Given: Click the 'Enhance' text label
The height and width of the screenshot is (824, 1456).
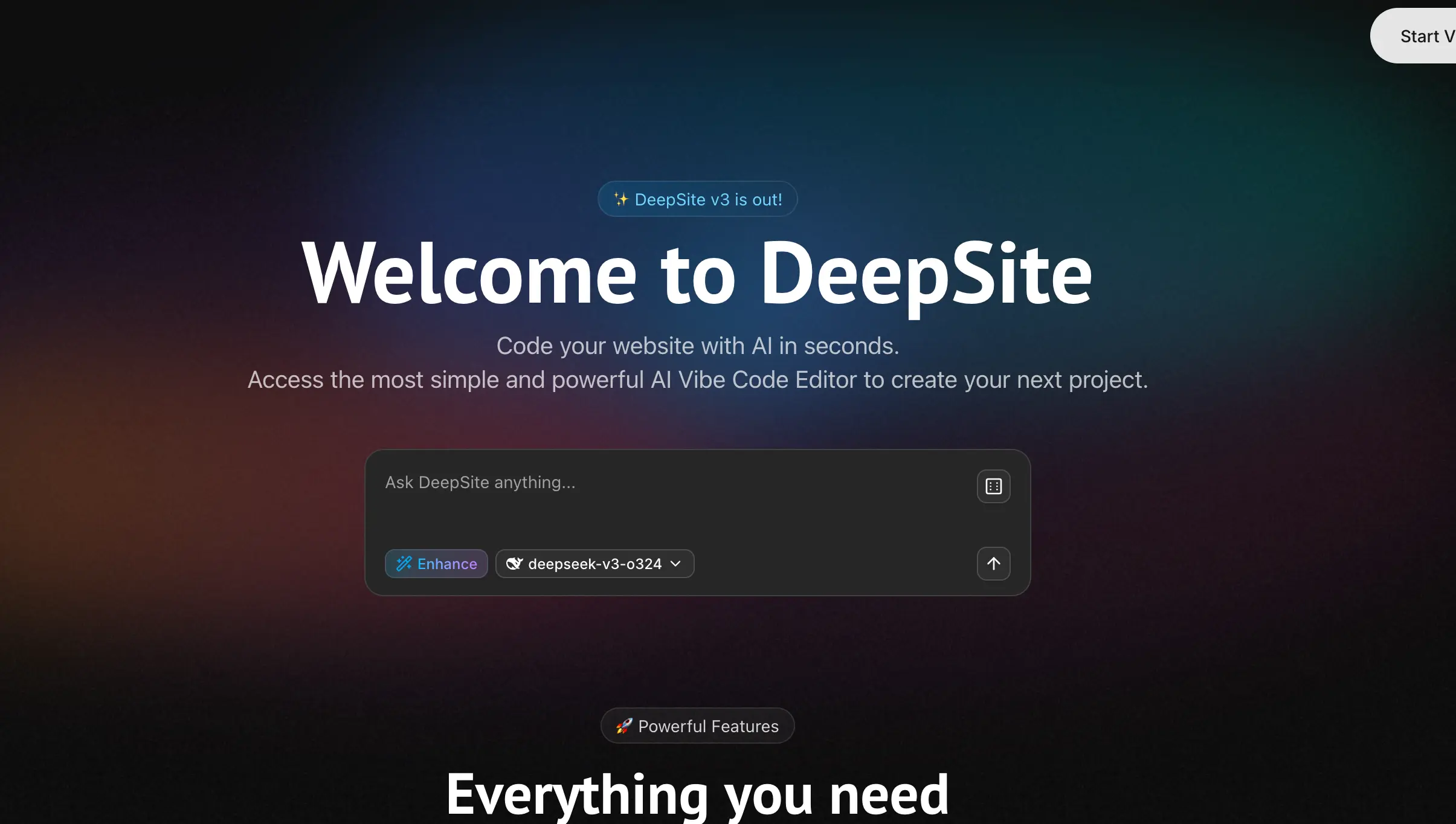Looking at the screenshot, I should click(447, 564).
